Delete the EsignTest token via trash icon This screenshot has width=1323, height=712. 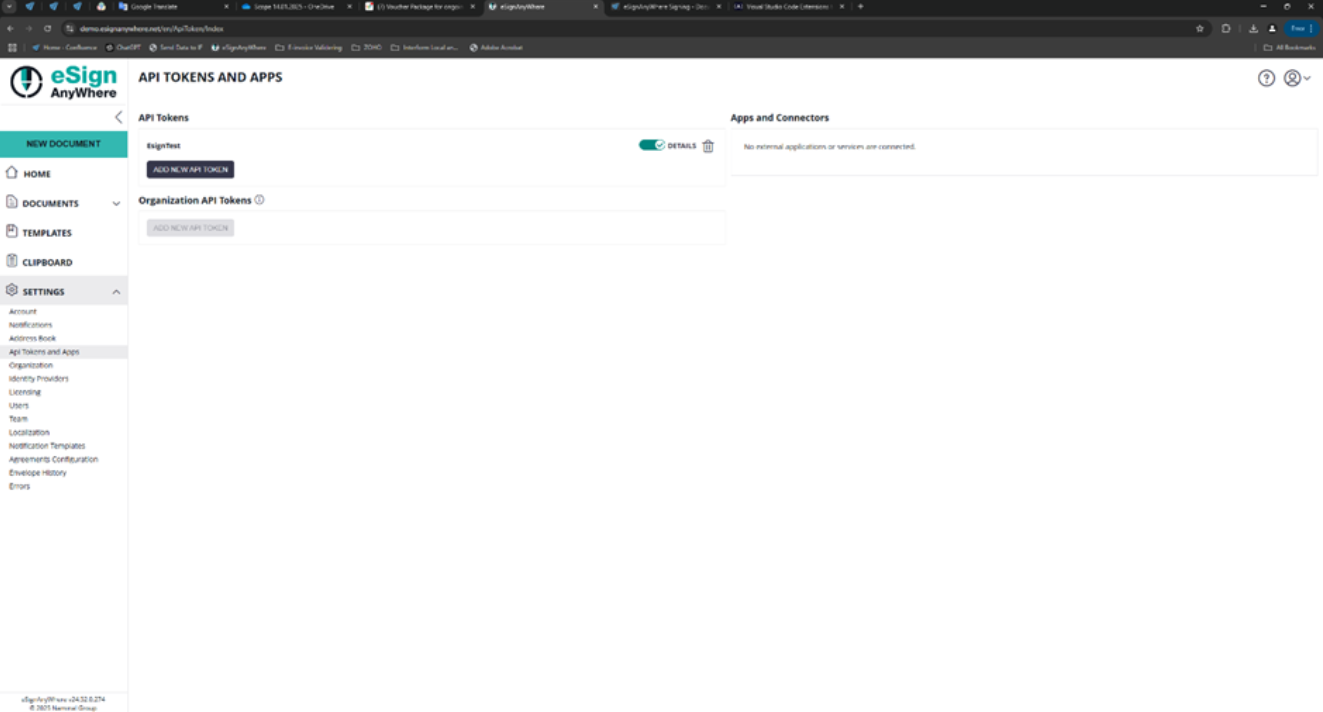708,146
